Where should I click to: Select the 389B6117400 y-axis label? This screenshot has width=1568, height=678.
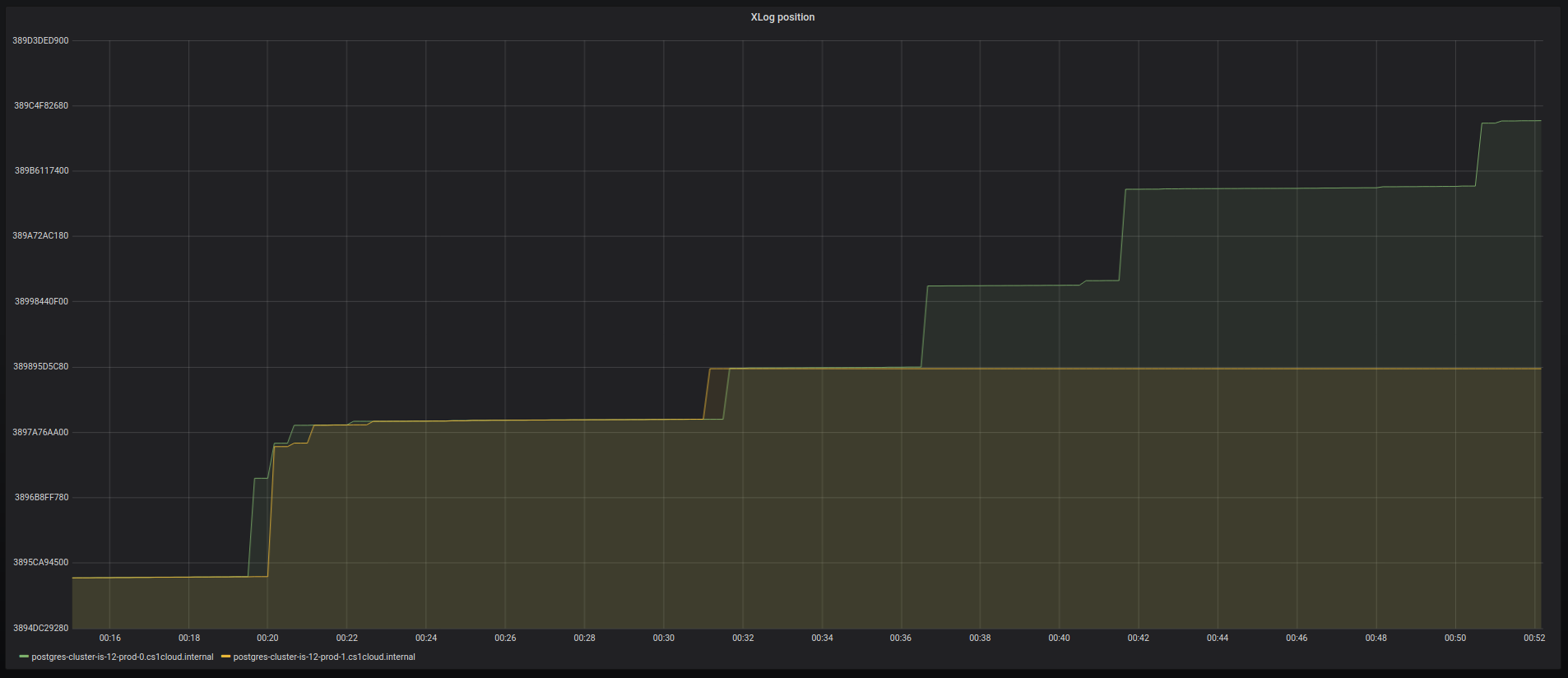pos(42,170)
